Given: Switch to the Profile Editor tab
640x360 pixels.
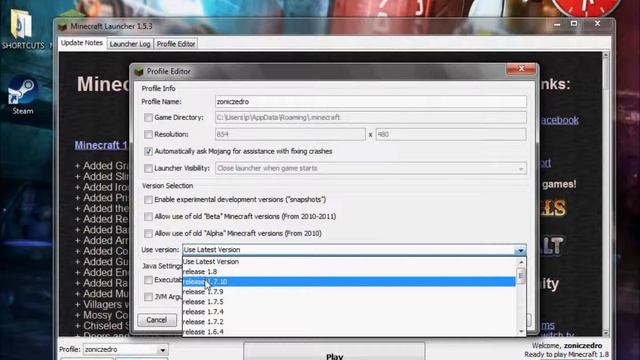Looking at the screenshot, I should (176, 44).
